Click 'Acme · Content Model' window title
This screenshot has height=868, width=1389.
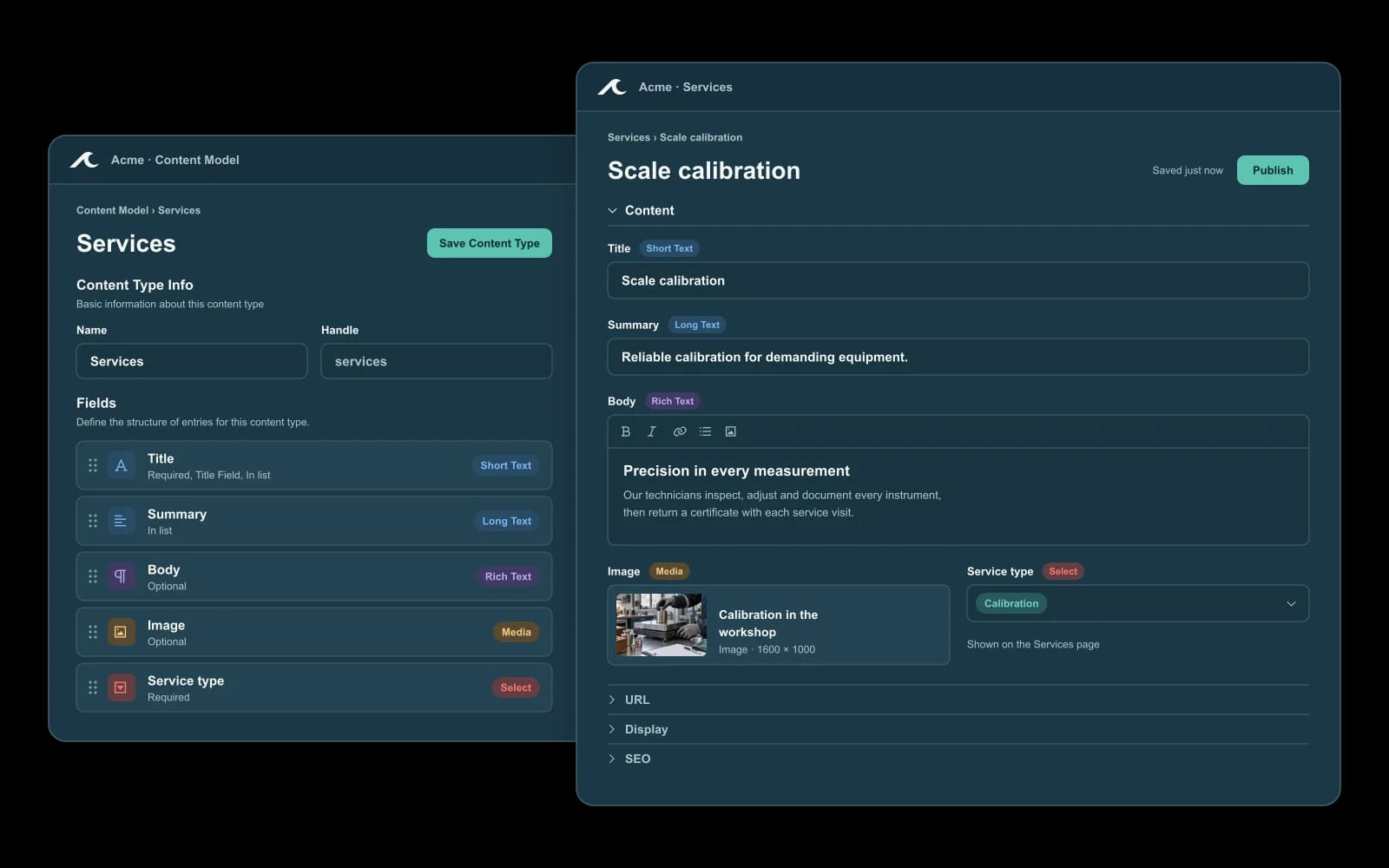click(x=175, y=160)
